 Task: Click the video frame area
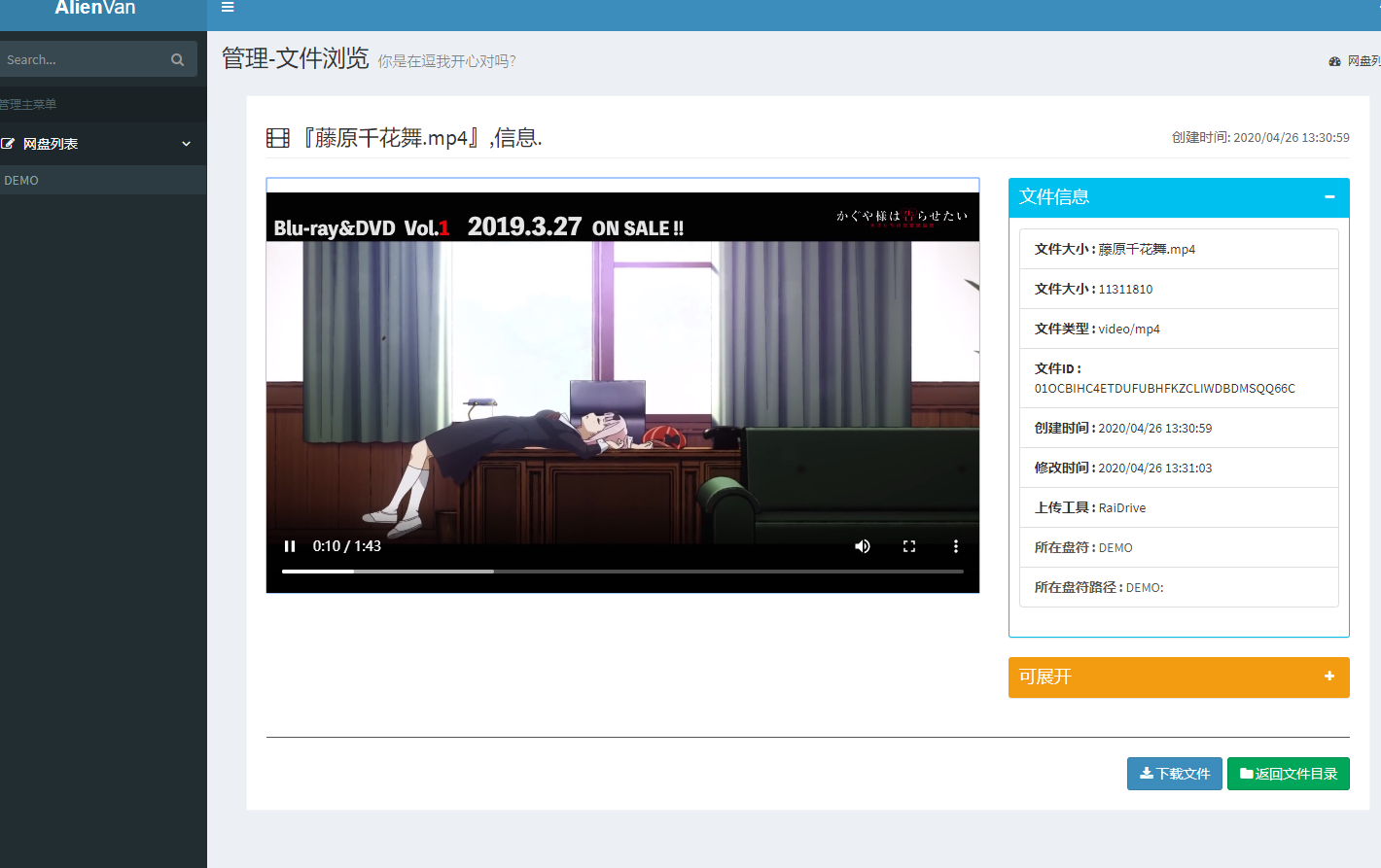point(622,385)
